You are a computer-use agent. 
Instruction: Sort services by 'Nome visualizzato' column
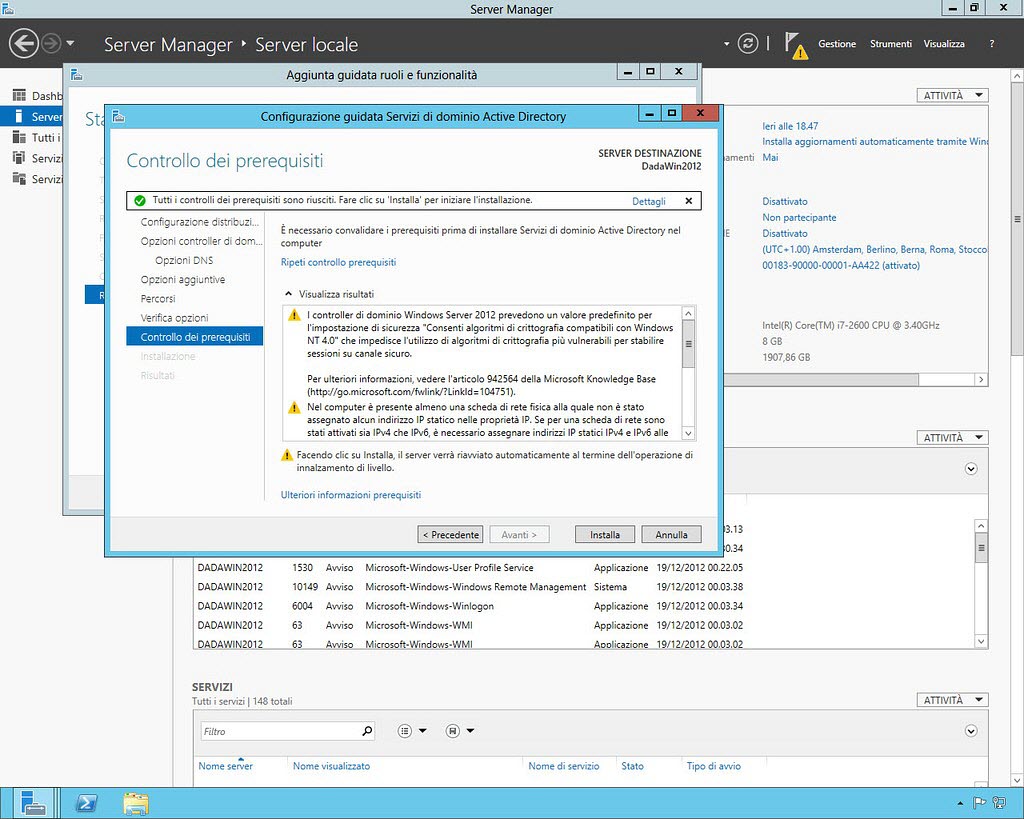pyautogui.click(x=331, y=766)
